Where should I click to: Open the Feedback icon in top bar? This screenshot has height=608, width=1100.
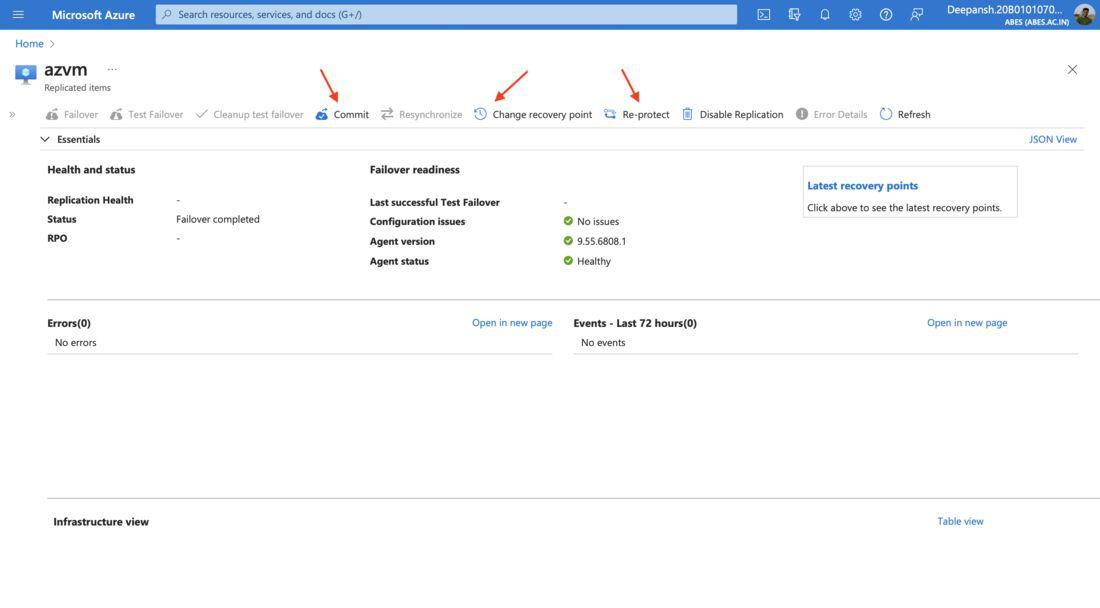pos(916,15)
